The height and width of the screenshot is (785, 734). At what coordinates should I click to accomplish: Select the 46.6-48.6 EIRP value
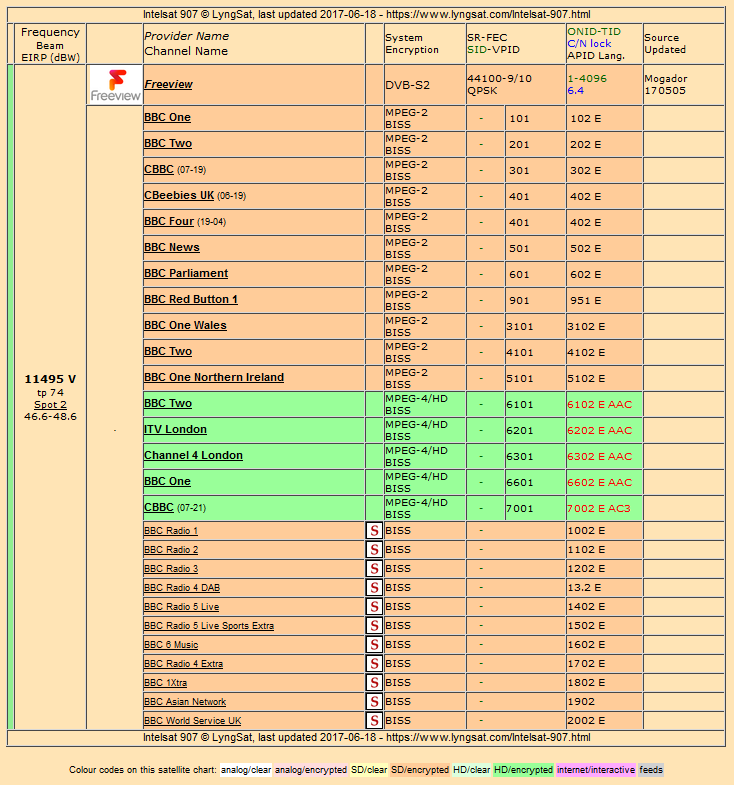click(x=50, y=417)
